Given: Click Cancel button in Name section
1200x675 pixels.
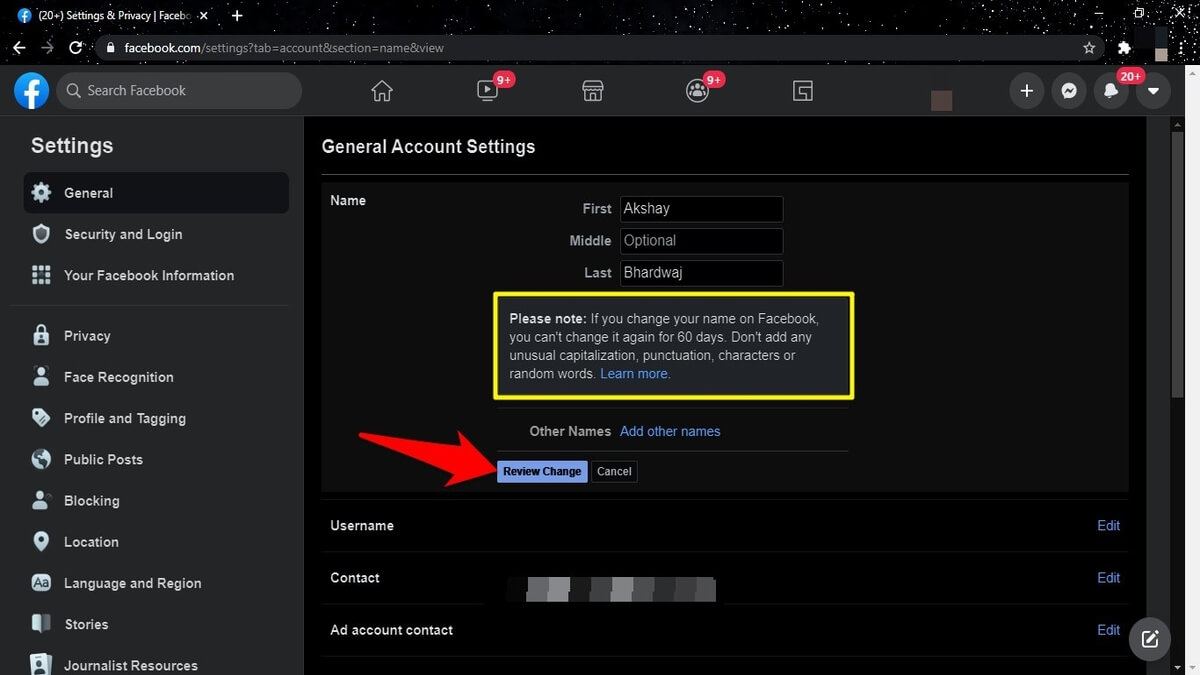Looking at the screenshot, I should coord(614,472).
